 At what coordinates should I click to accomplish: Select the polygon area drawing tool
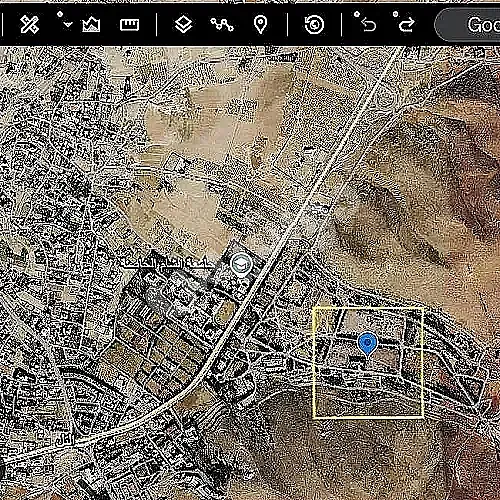91,24
